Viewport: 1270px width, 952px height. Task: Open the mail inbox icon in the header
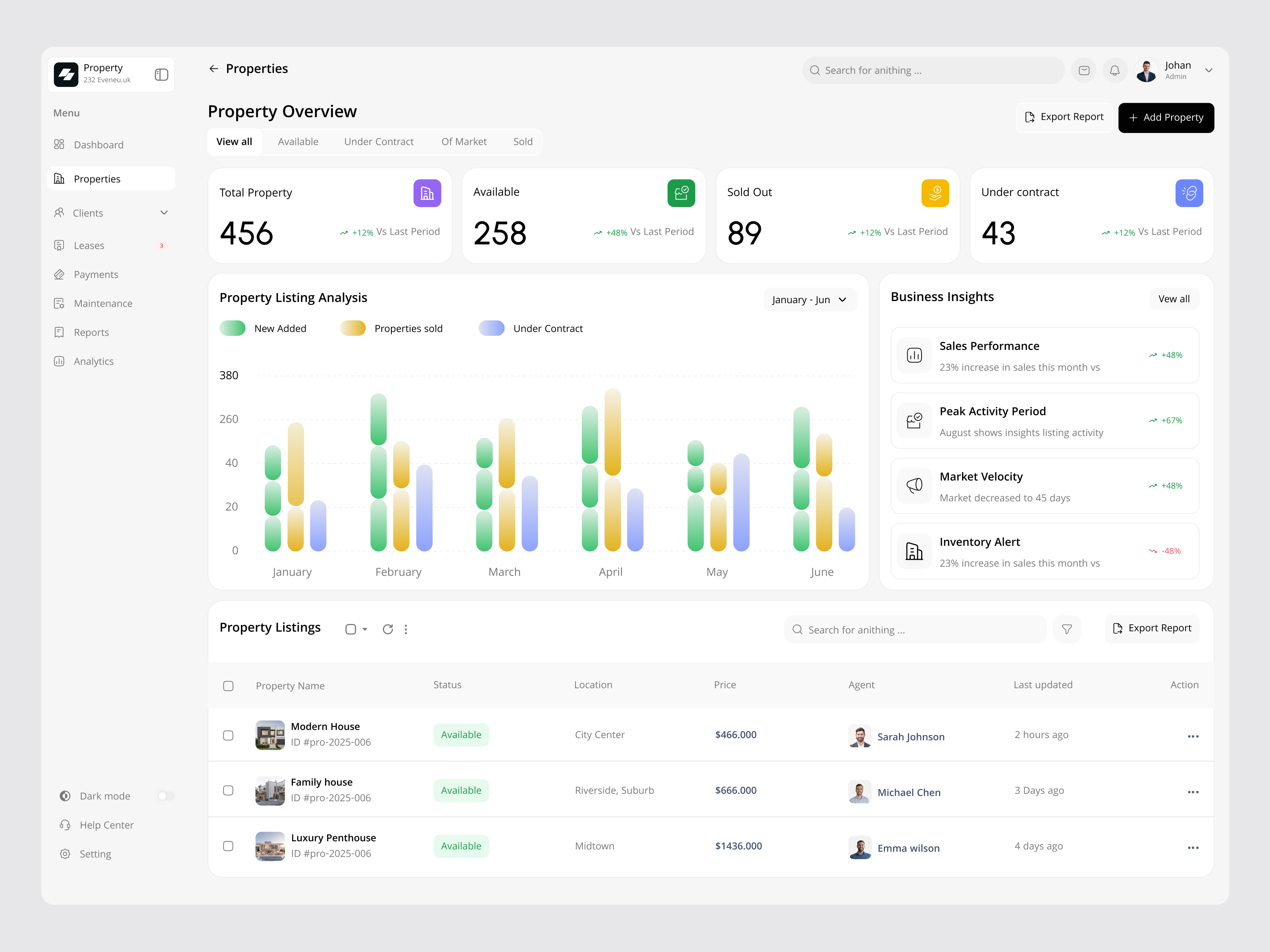pyautogui.click(x=1084, y=70)
